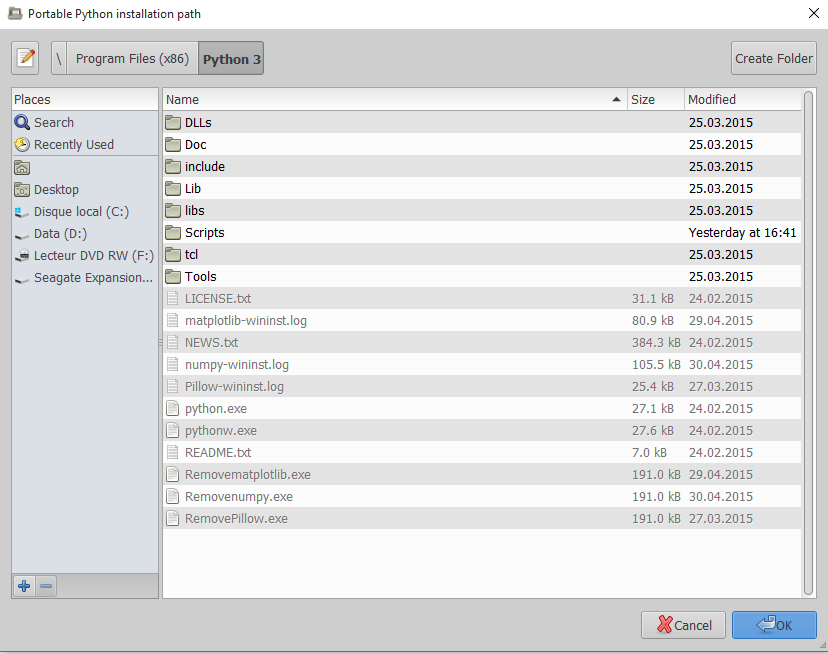Select the Recently Used label in Places

74,145
